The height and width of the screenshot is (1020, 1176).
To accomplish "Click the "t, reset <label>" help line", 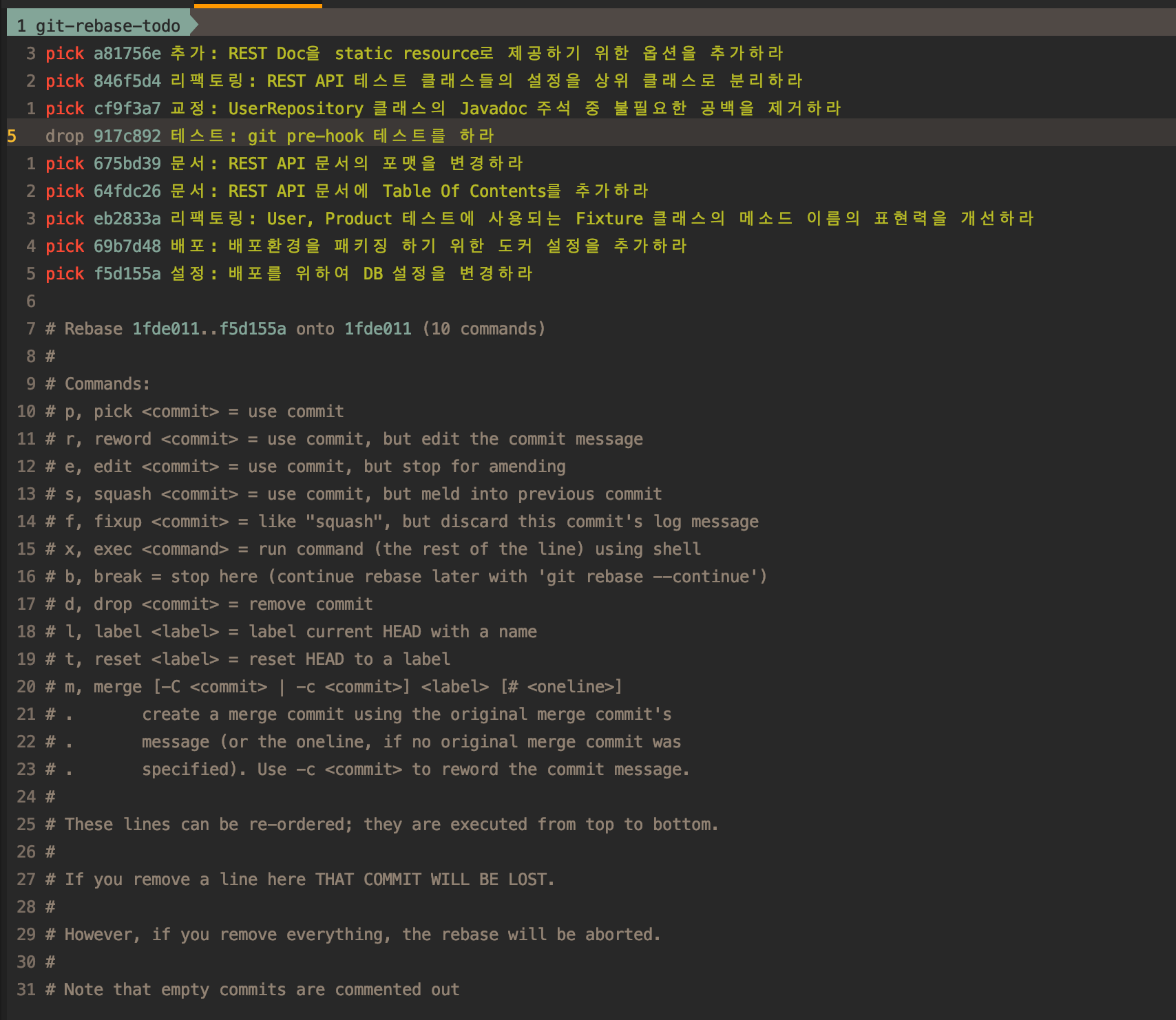I will (x=248, y=659).
